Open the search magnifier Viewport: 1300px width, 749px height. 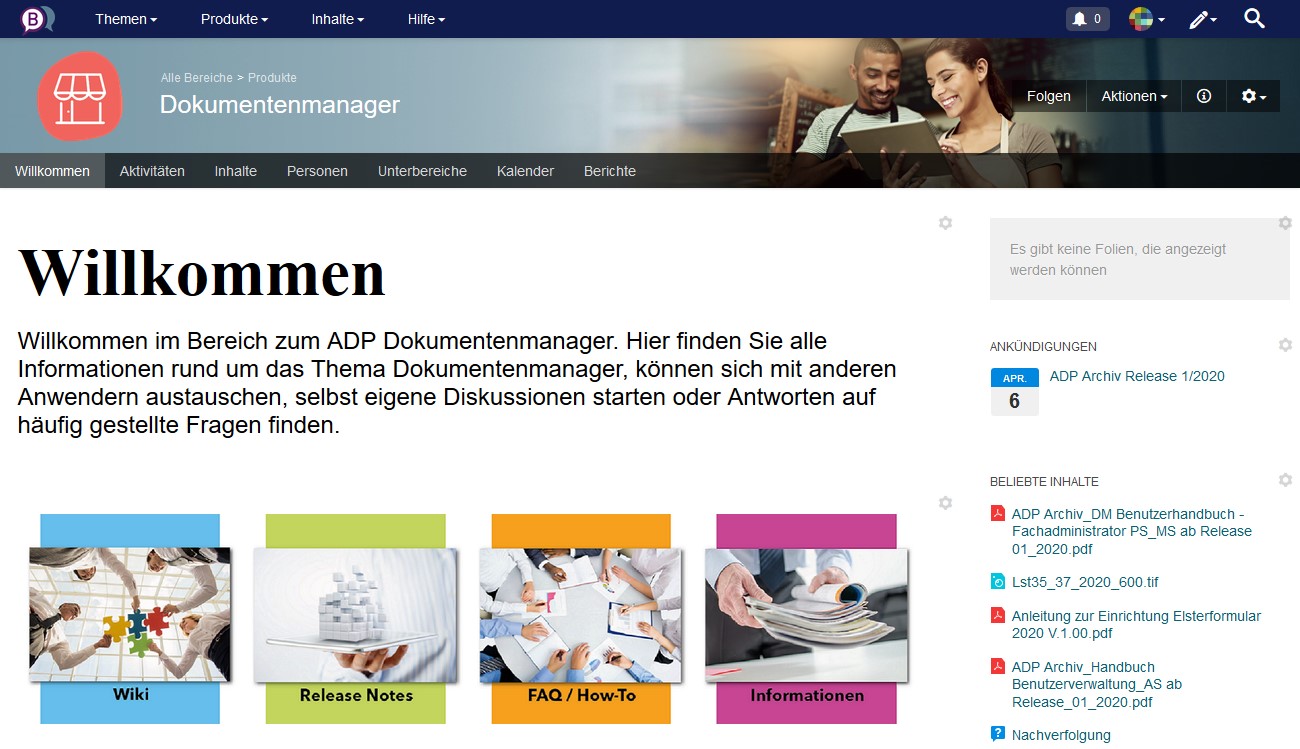(x=1254, y=18)
